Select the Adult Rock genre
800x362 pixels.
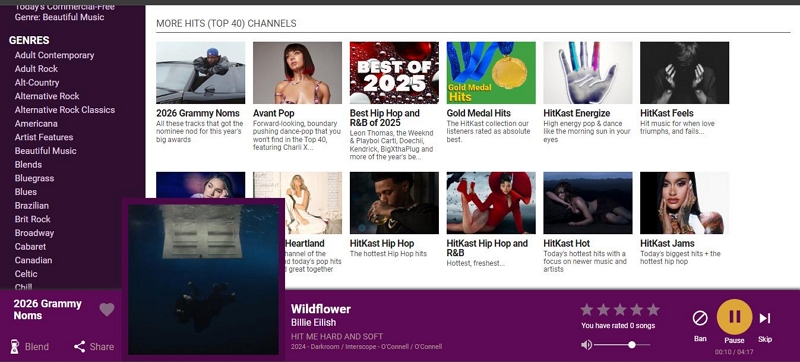point(36,69)
